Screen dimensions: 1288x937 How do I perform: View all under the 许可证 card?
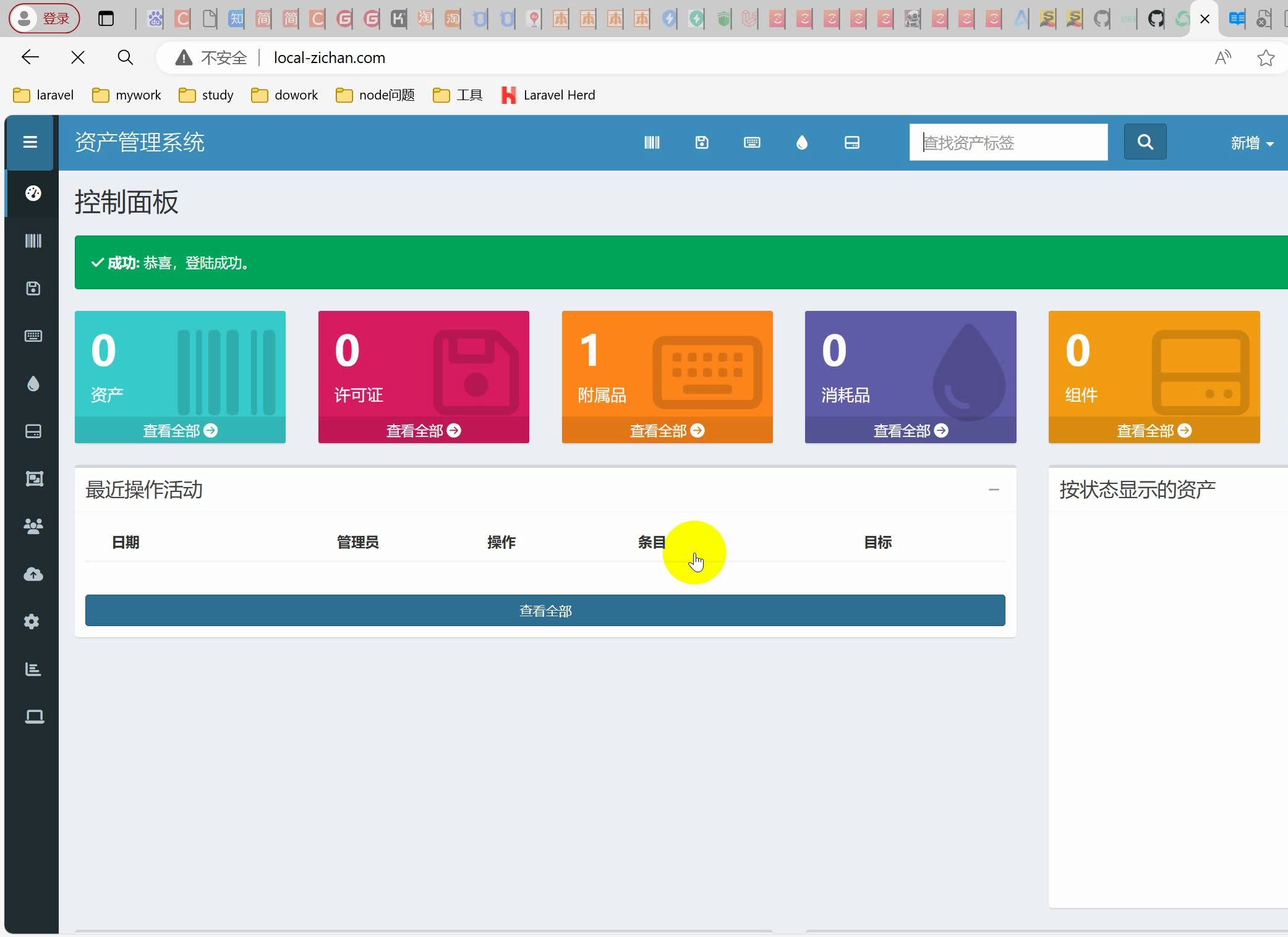coord(424,431)
